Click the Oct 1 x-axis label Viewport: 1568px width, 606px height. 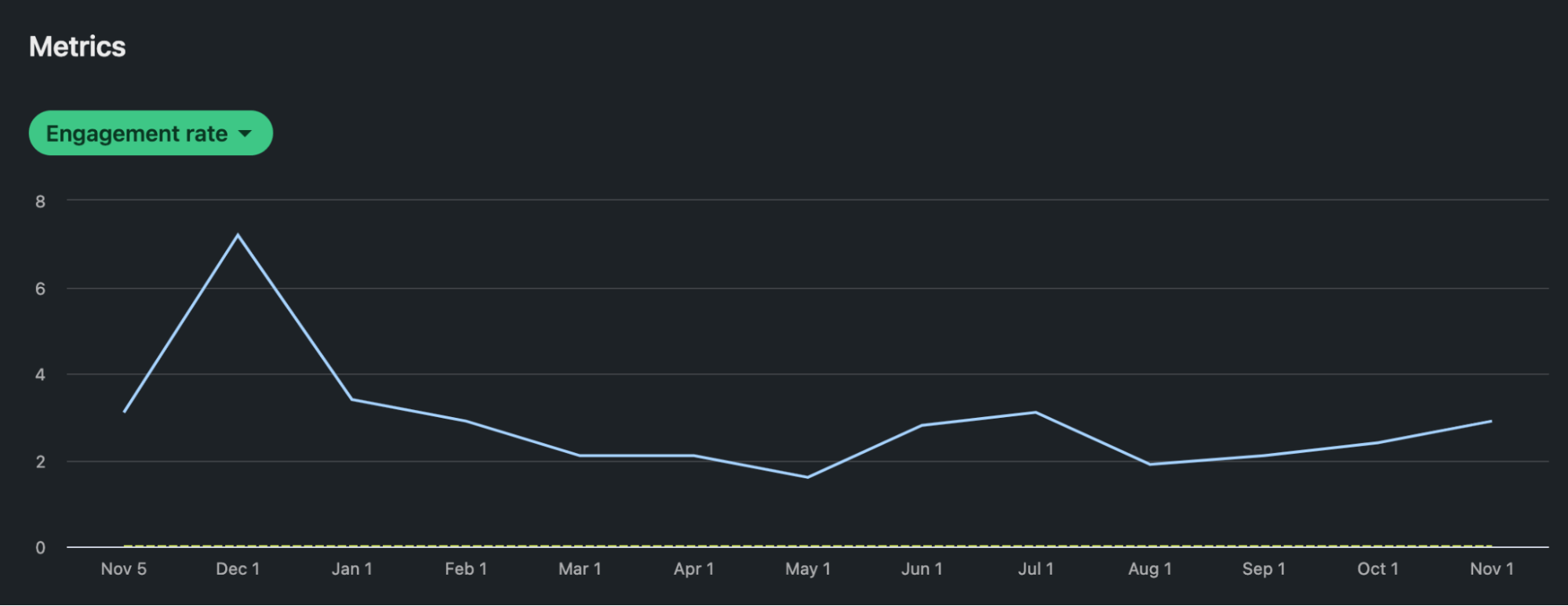[1377, 569]
